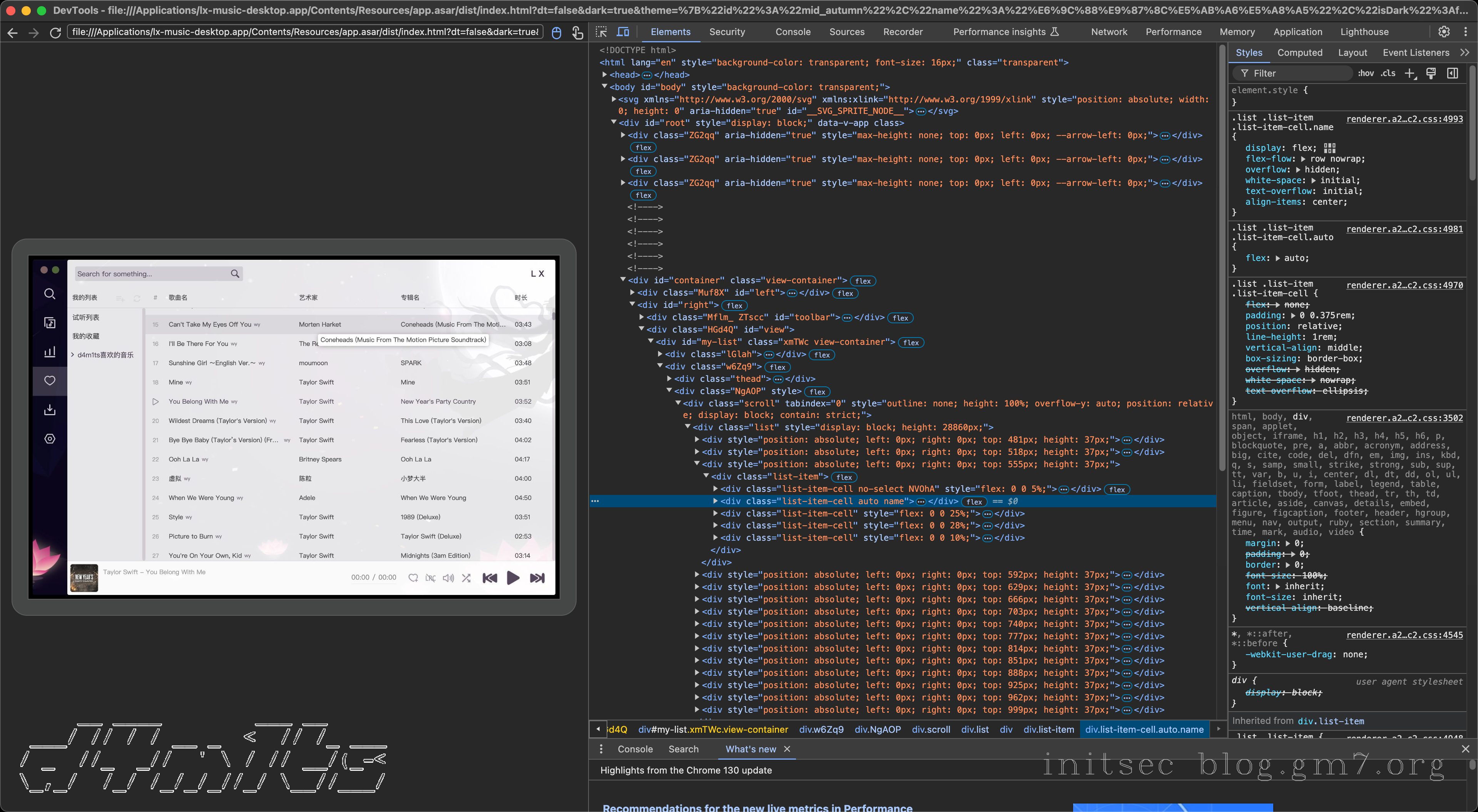Click the heart favorites icon in sidebar
Viewport: 1478px width, 812px height.
[x=50, y=381]
